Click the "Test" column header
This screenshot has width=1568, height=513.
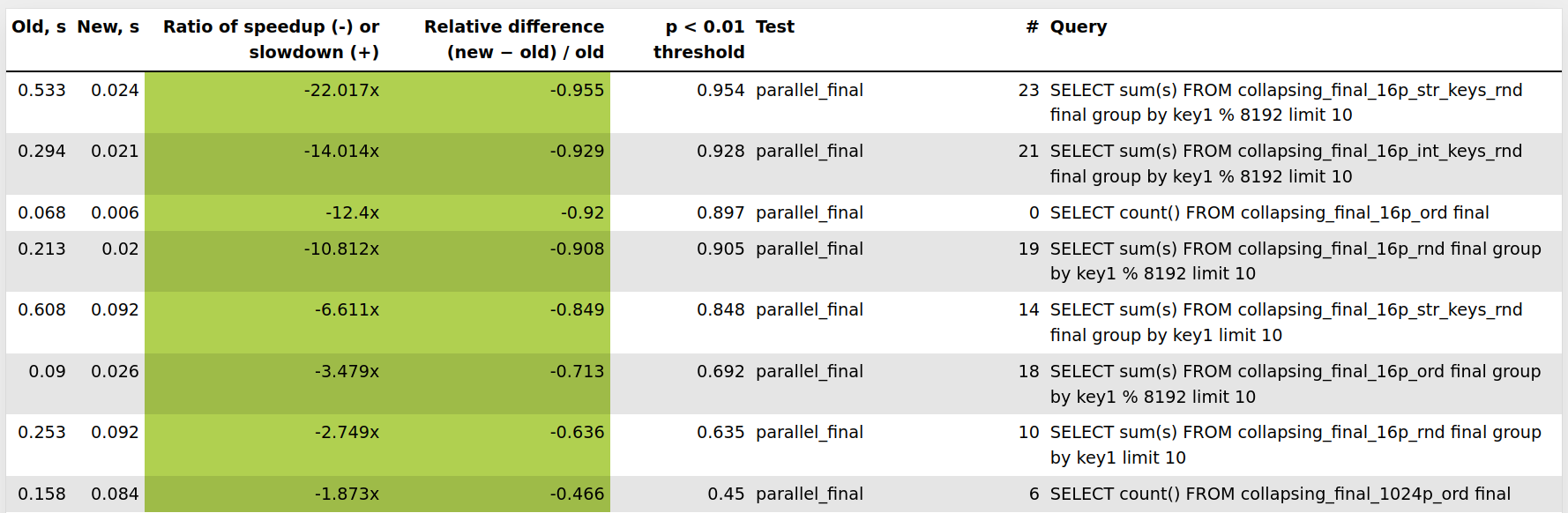(775, 27)
